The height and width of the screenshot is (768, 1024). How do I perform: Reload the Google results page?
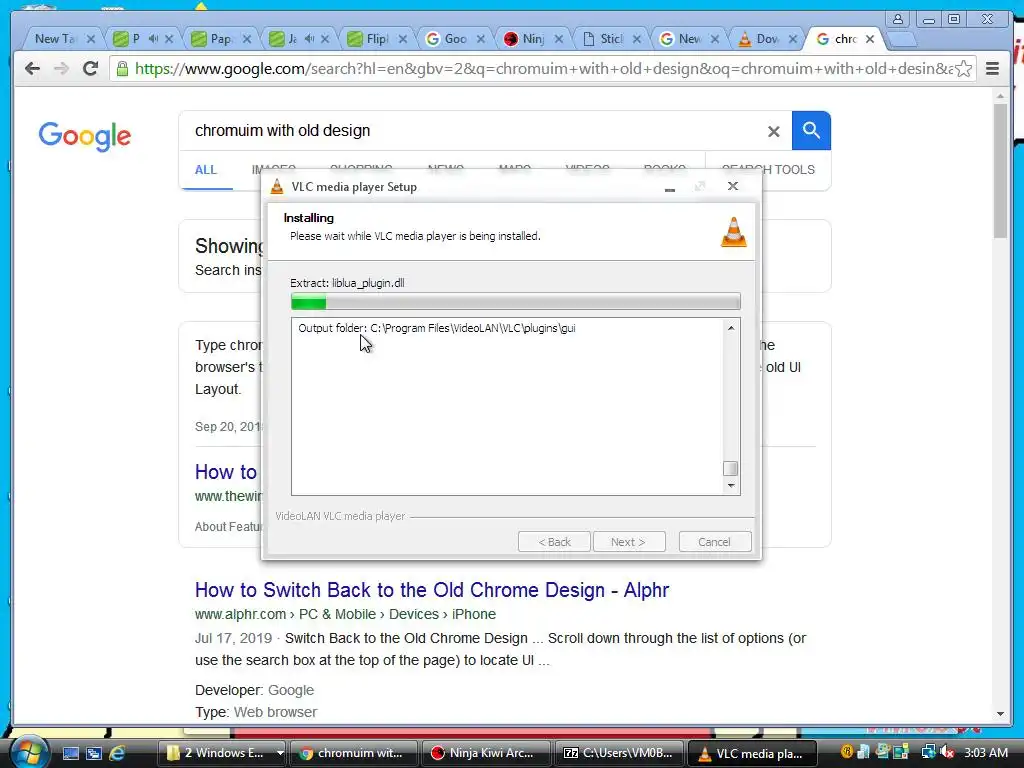tap(90, 68)
